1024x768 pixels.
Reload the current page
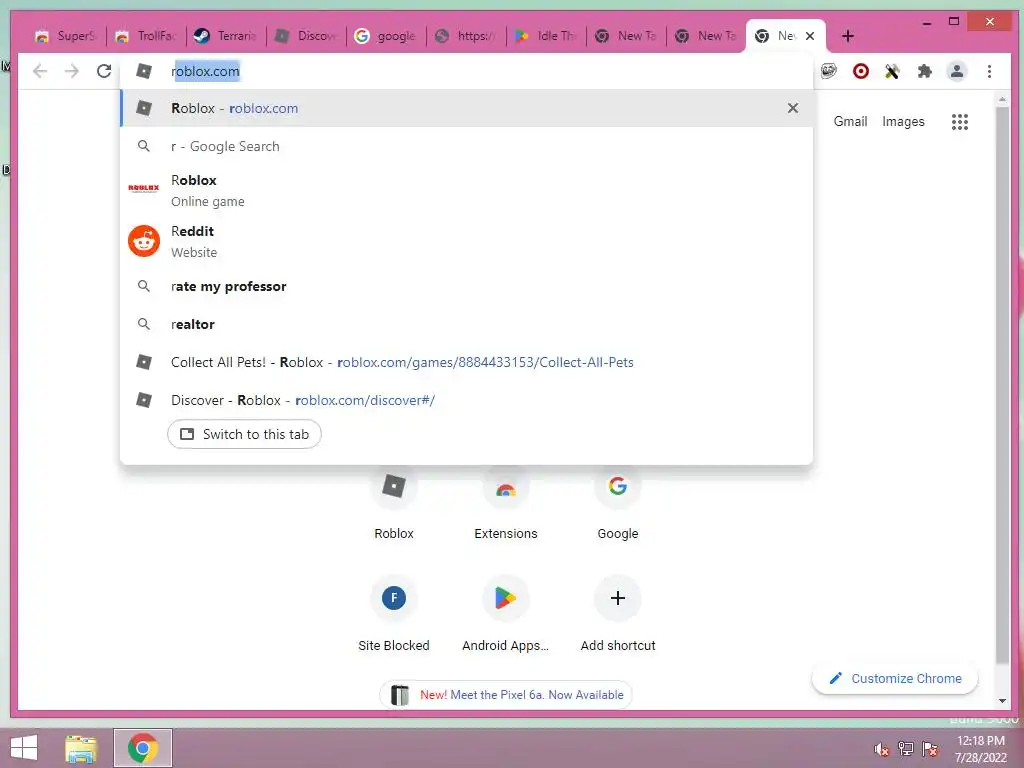[104, 71]
